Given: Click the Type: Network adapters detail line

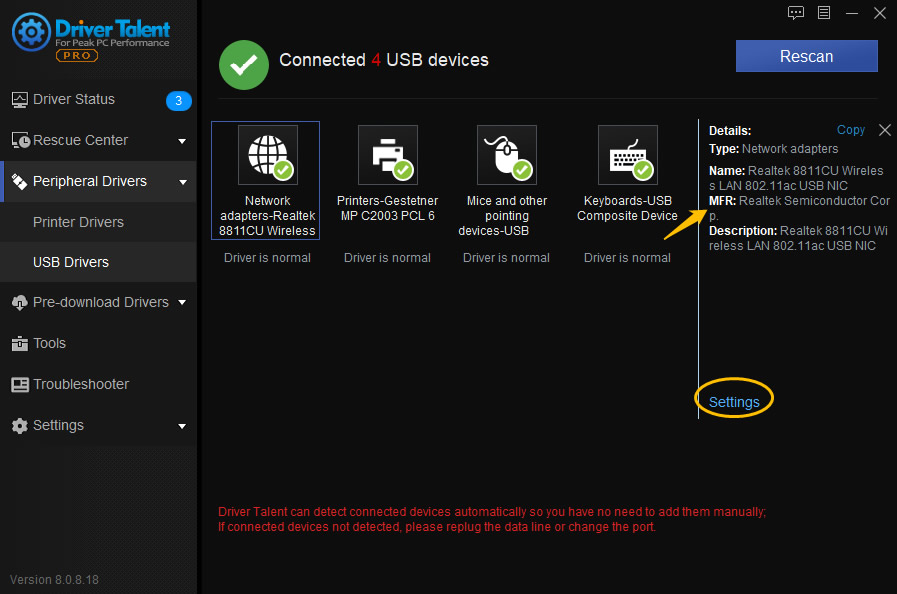Looking at the screenshot, I should click(x=773, y=149).
